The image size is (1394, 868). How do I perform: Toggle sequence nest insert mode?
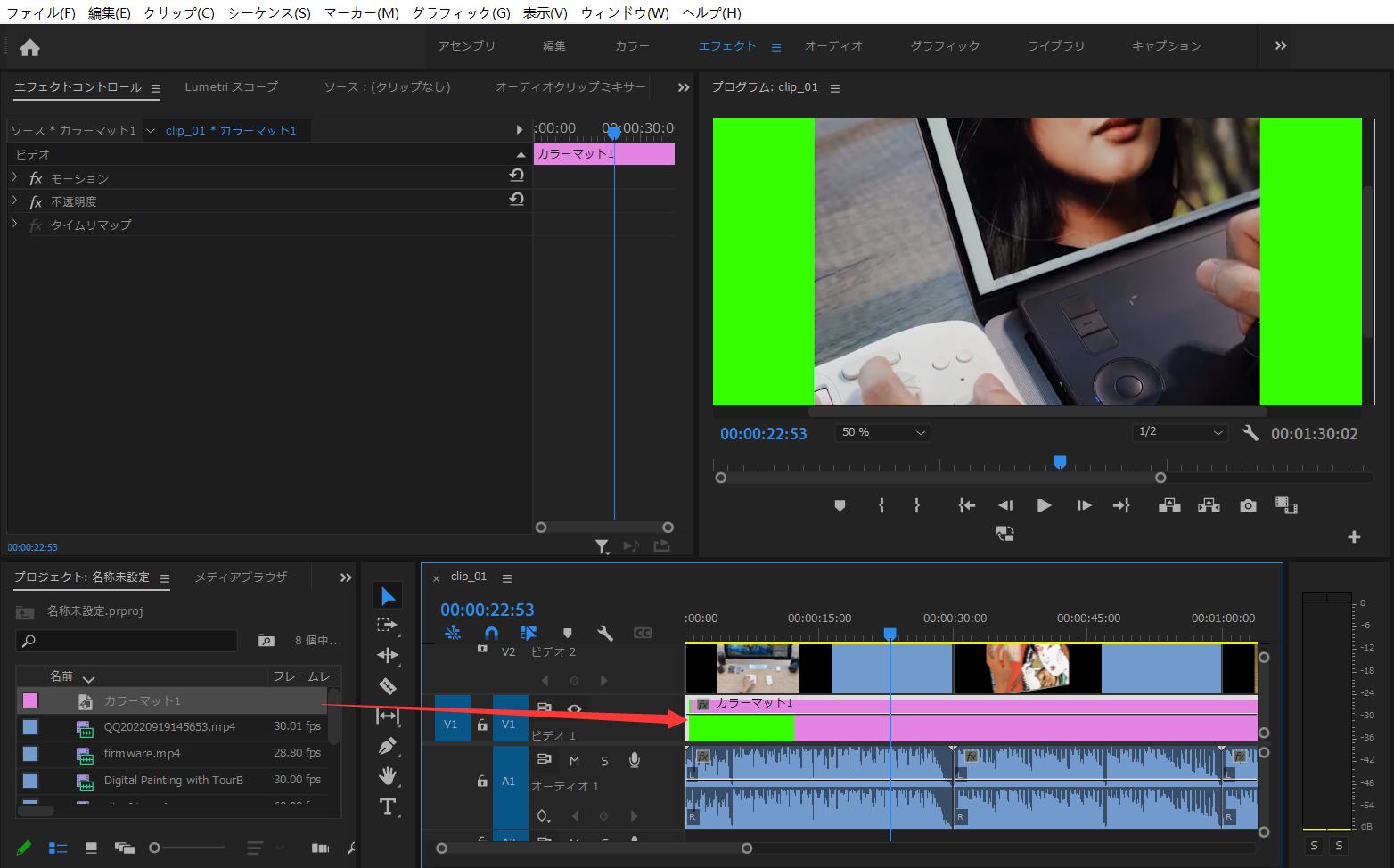click(453, 633)
